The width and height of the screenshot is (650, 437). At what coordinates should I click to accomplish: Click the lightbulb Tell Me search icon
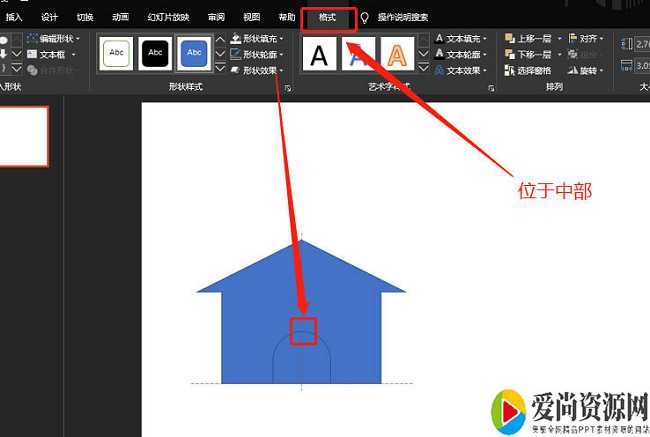365,18
